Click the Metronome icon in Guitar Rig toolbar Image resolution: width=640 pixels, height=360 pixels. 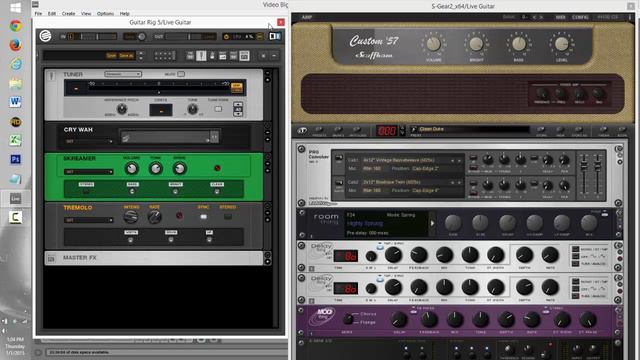(x=212, y=56)
